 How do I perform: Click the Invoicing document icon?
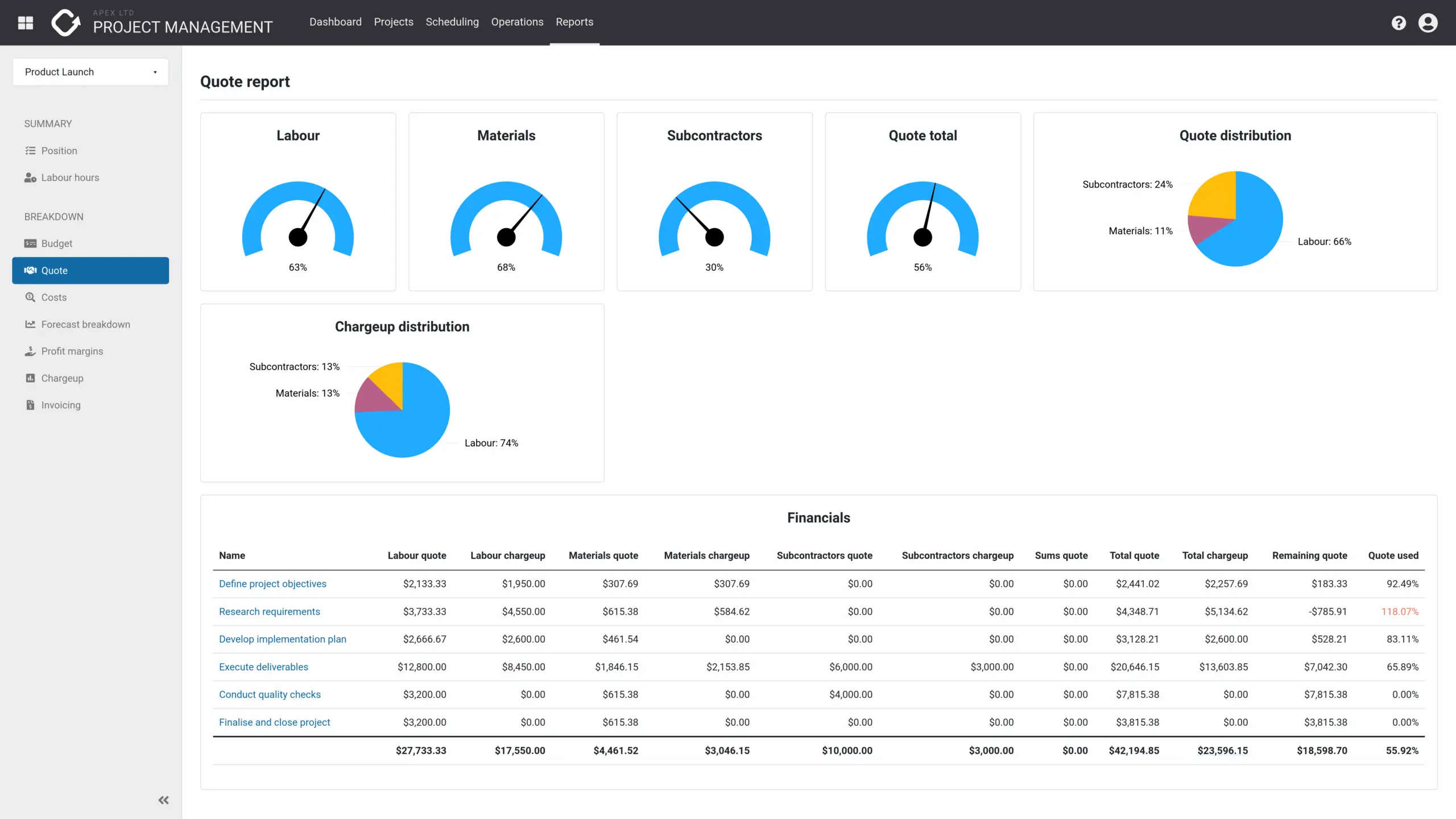coord(30,405)
